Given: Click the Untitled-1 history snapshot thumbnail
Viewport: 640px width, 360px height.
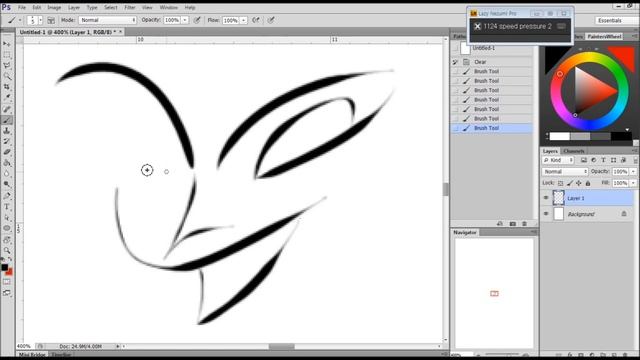Looking at the screenshot, I should click(x=465, y=49).
